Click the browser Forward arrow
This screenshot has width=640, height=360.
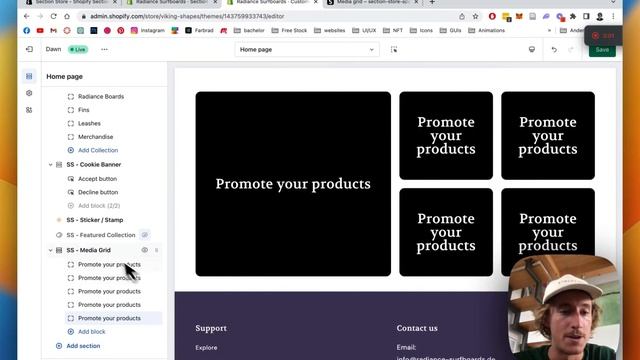coord(40,16)
